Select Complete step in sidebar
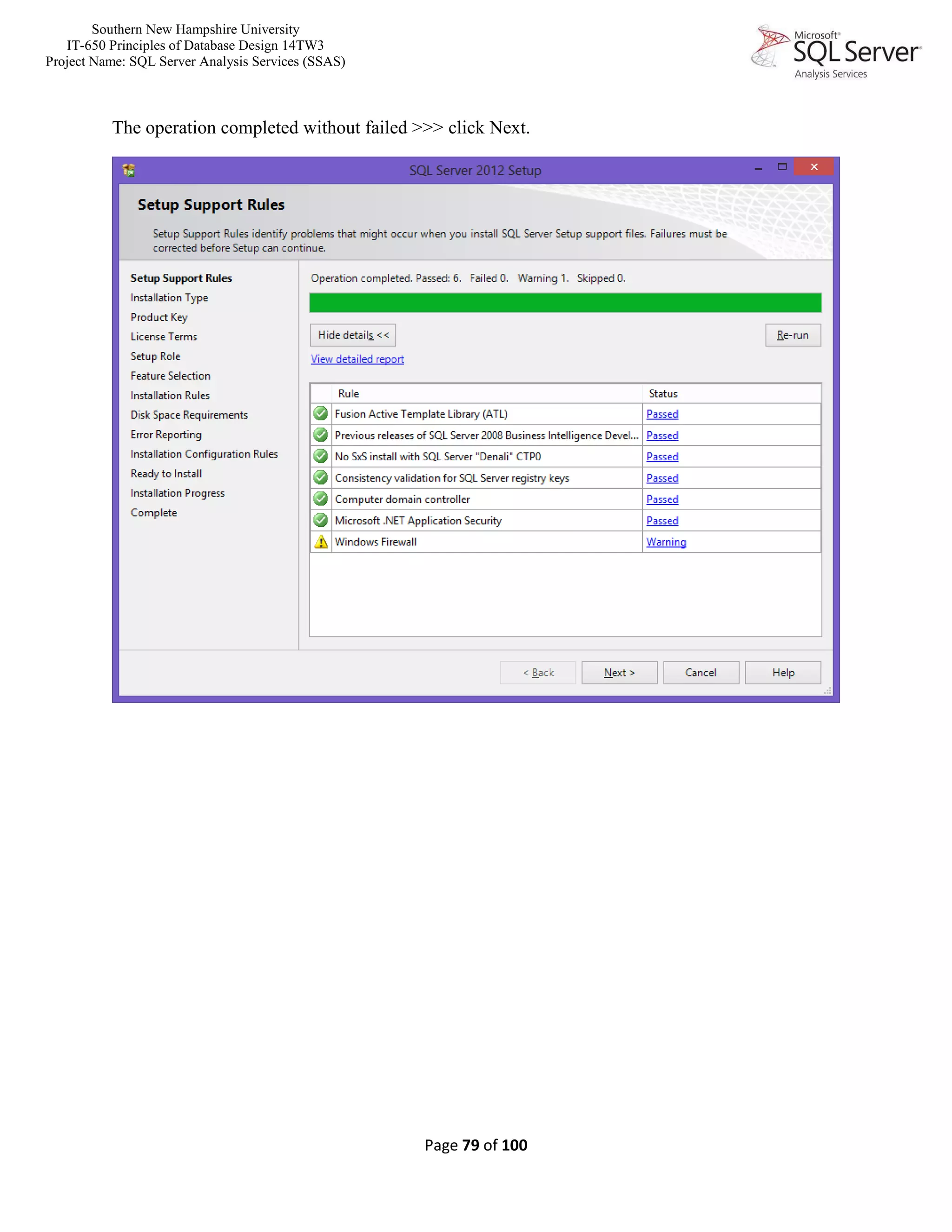The height and width of the screenshot is (1232, 952). pos(153,513)
